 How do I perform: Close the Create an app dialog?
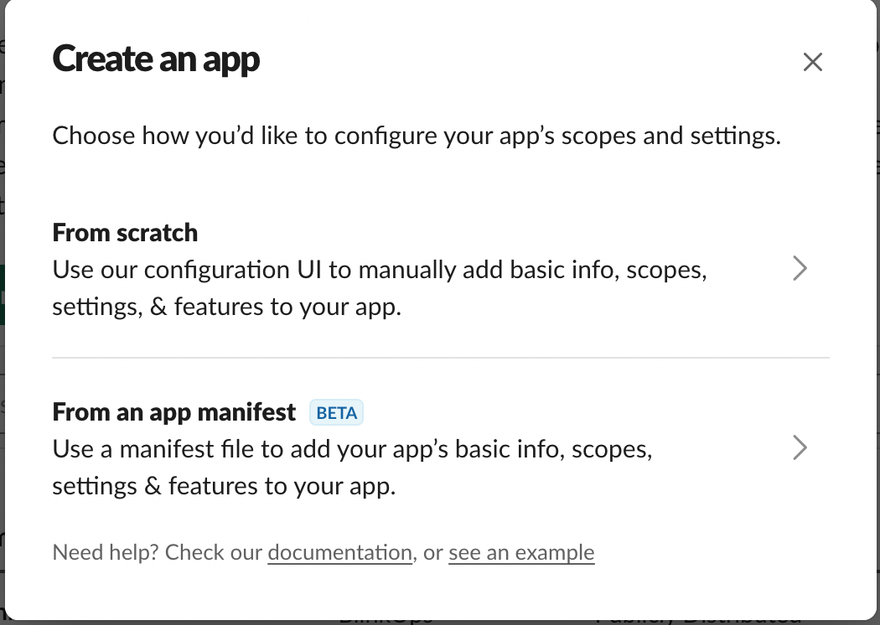[x=812, y=62]
